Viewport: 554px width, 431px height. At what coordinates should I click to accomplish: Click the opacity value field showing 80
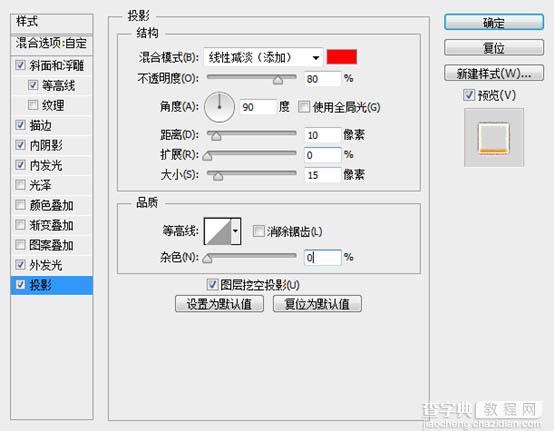click(323, 79)
